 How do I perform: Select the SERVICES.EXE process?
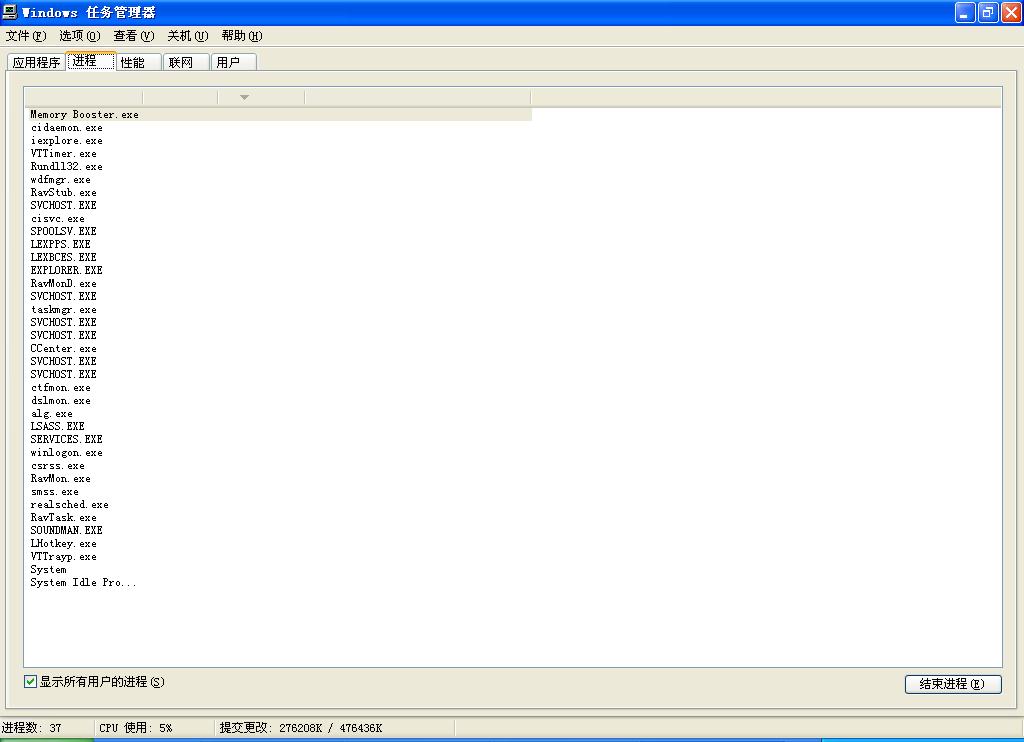click(x=67, y=439)
